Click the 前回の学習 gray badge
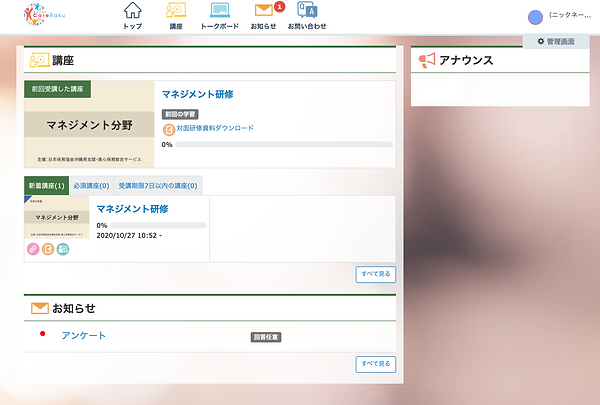Screen dimensions: 600x405 tap(180, 114)
